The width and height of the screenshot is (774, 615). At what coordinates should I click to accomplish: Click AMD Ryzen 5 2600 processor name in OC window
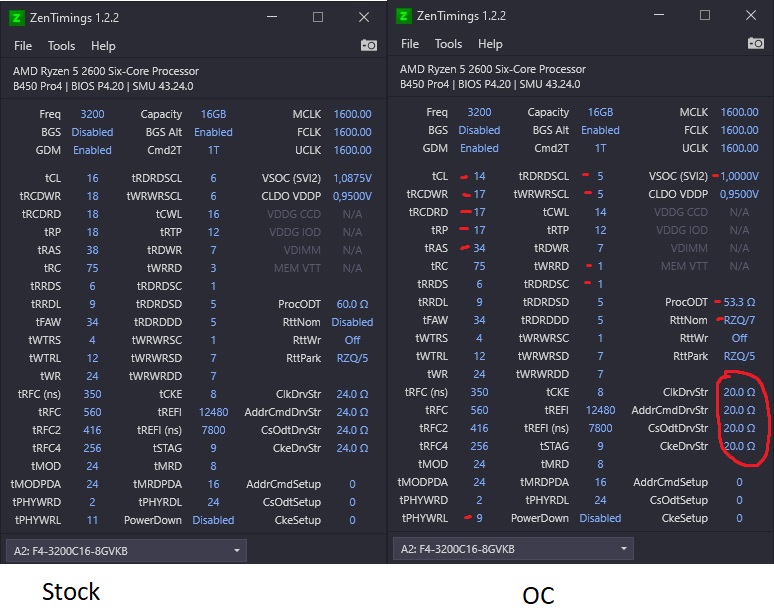tap(493, 69)
